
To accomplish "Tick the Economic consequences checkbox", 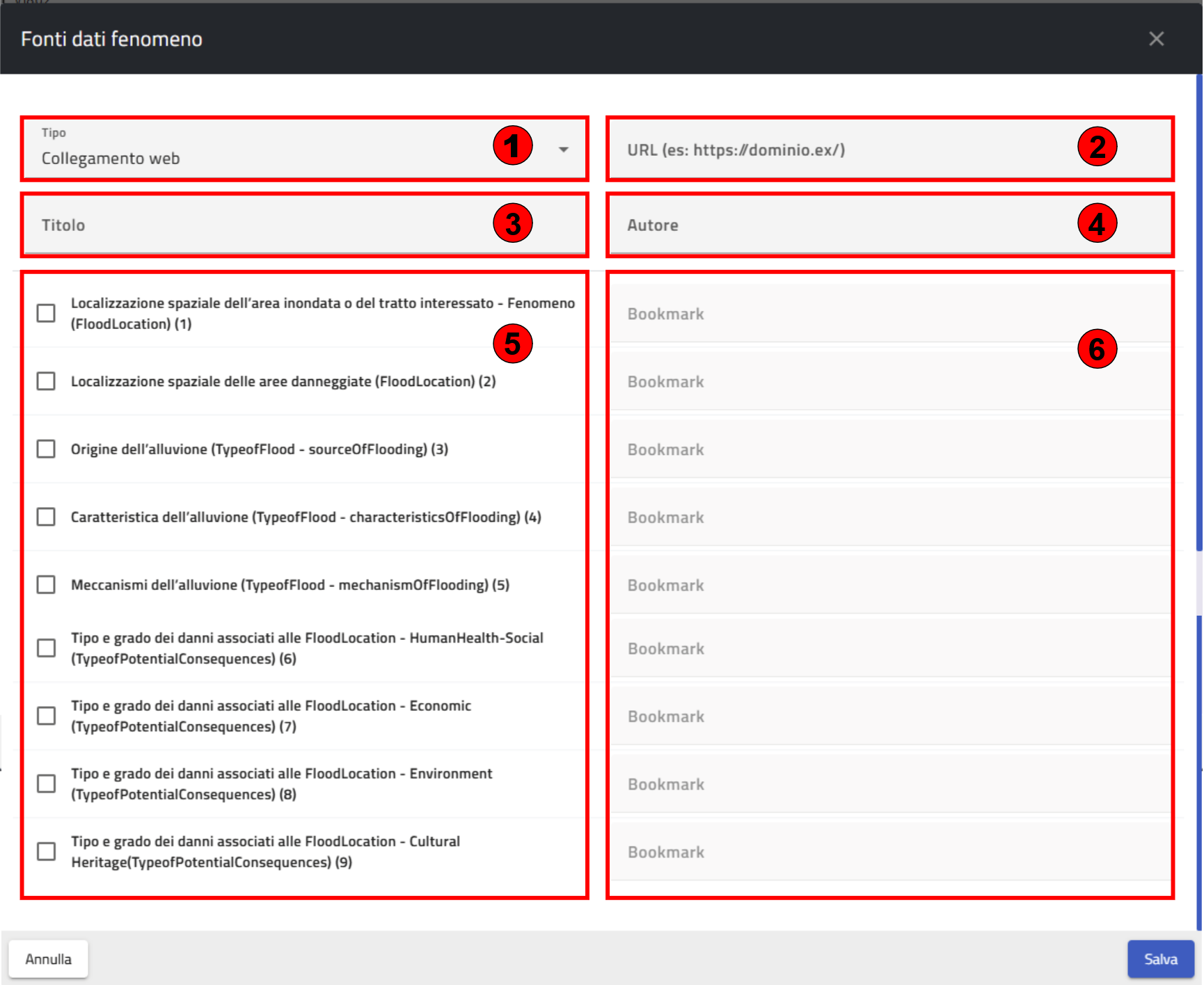I will 46,716.
